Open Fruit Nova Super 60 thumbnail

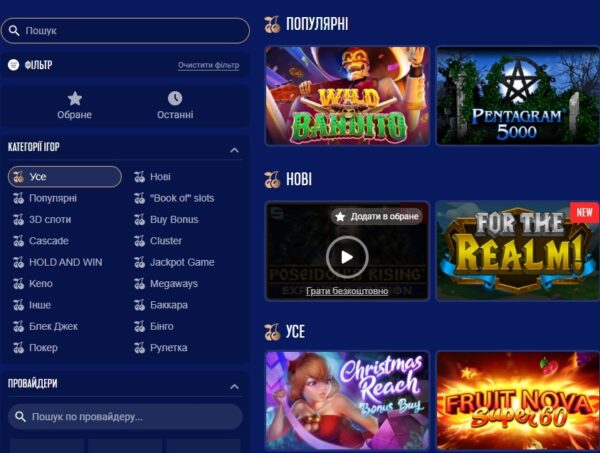tap(518, 400)
